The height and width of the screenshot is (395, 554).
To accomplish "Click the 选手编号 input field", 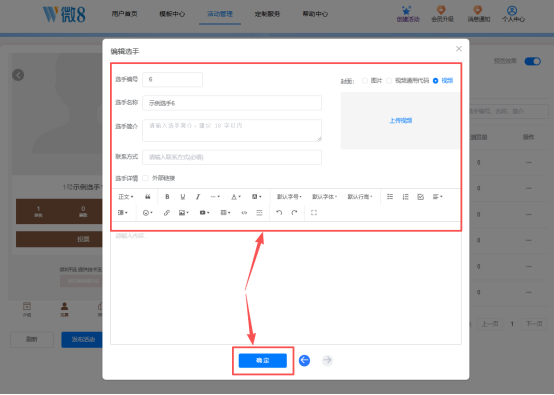I will (172, 79).
